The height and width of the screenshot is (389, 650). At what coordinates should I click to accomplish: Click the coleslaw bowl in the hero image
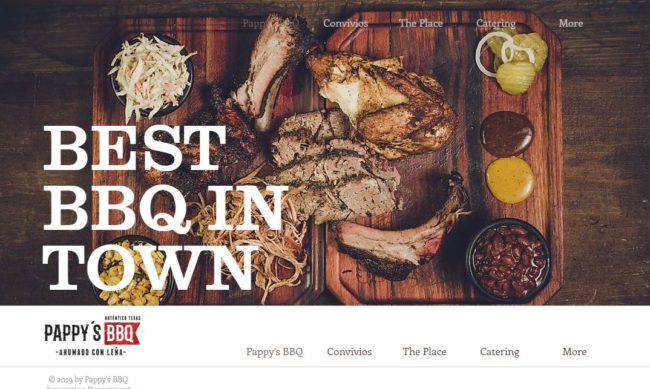(152, 75)
